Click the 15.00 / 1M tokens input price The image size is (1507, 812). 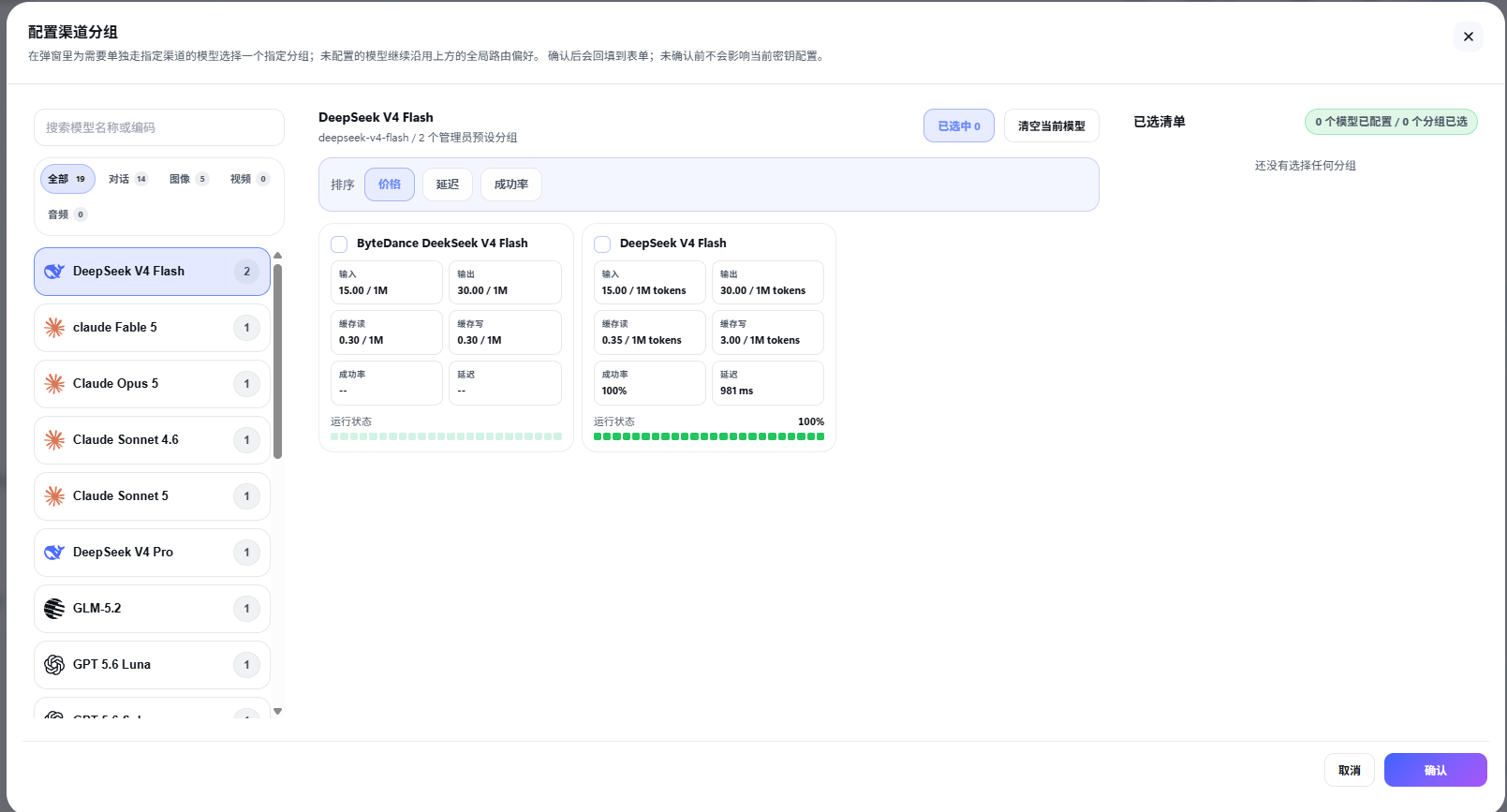click(x=644, y=291)
